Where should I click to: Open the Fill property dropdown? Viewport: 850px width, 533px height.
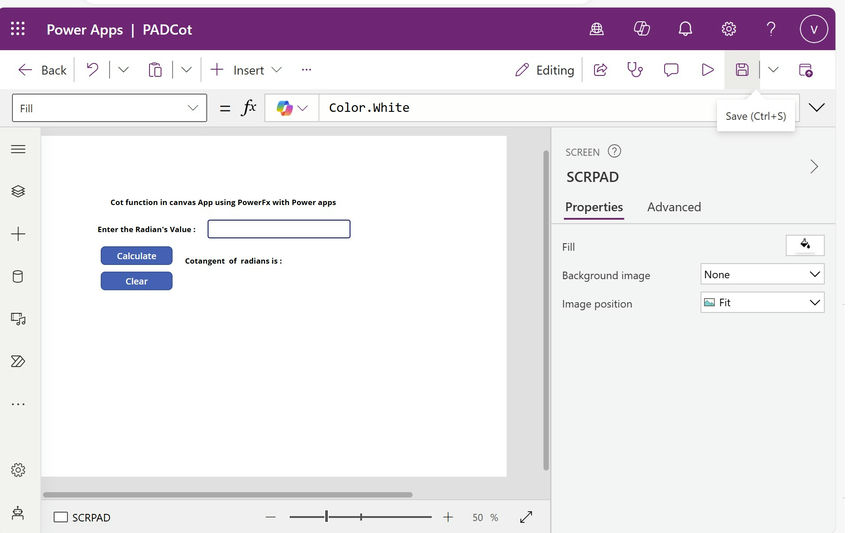click(x=109, y=108)
